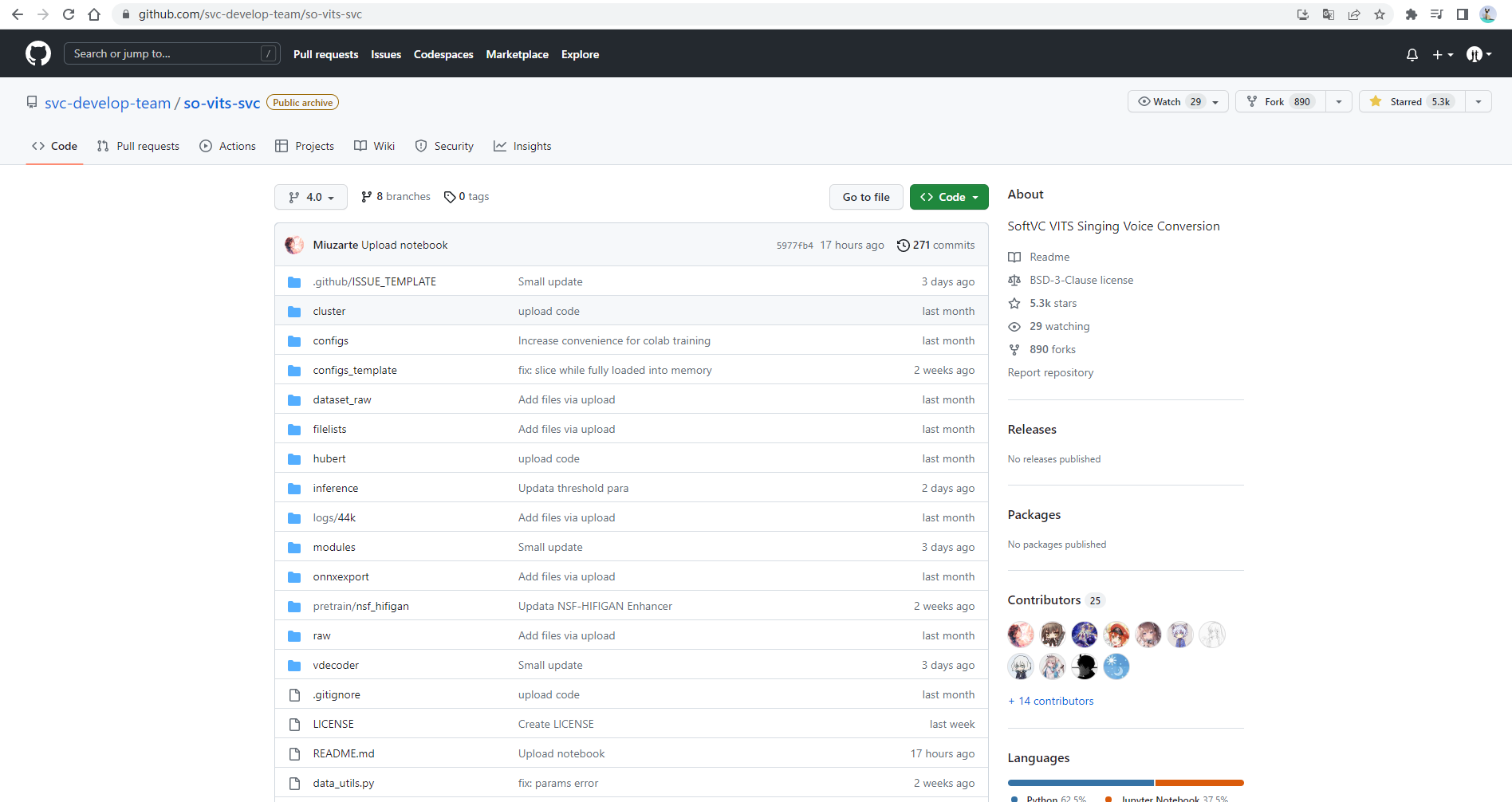The width and height of the screenshot is (1512, 802).
Task: Open the 5977fb4 commit hash
Action: pos(795,246)
